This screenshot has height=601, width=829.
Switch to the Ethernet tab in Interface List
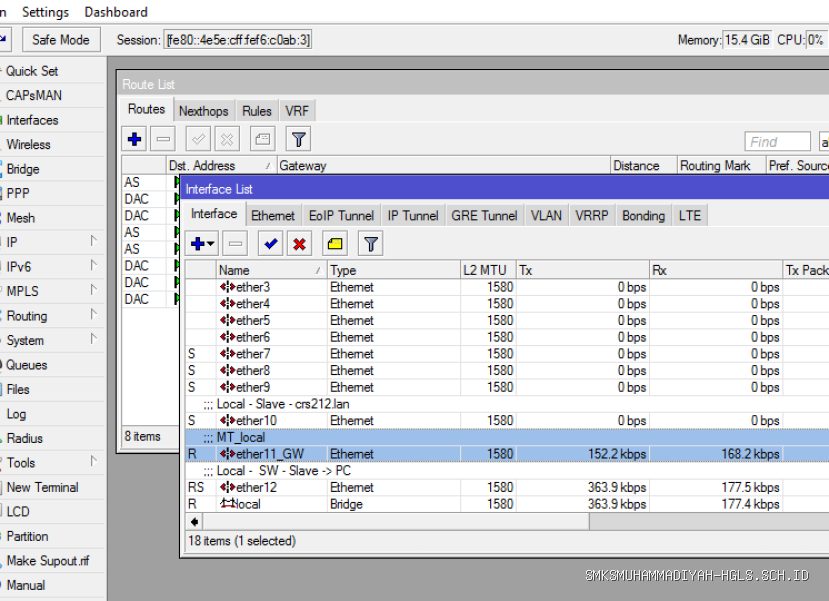(x=273, y=216)
